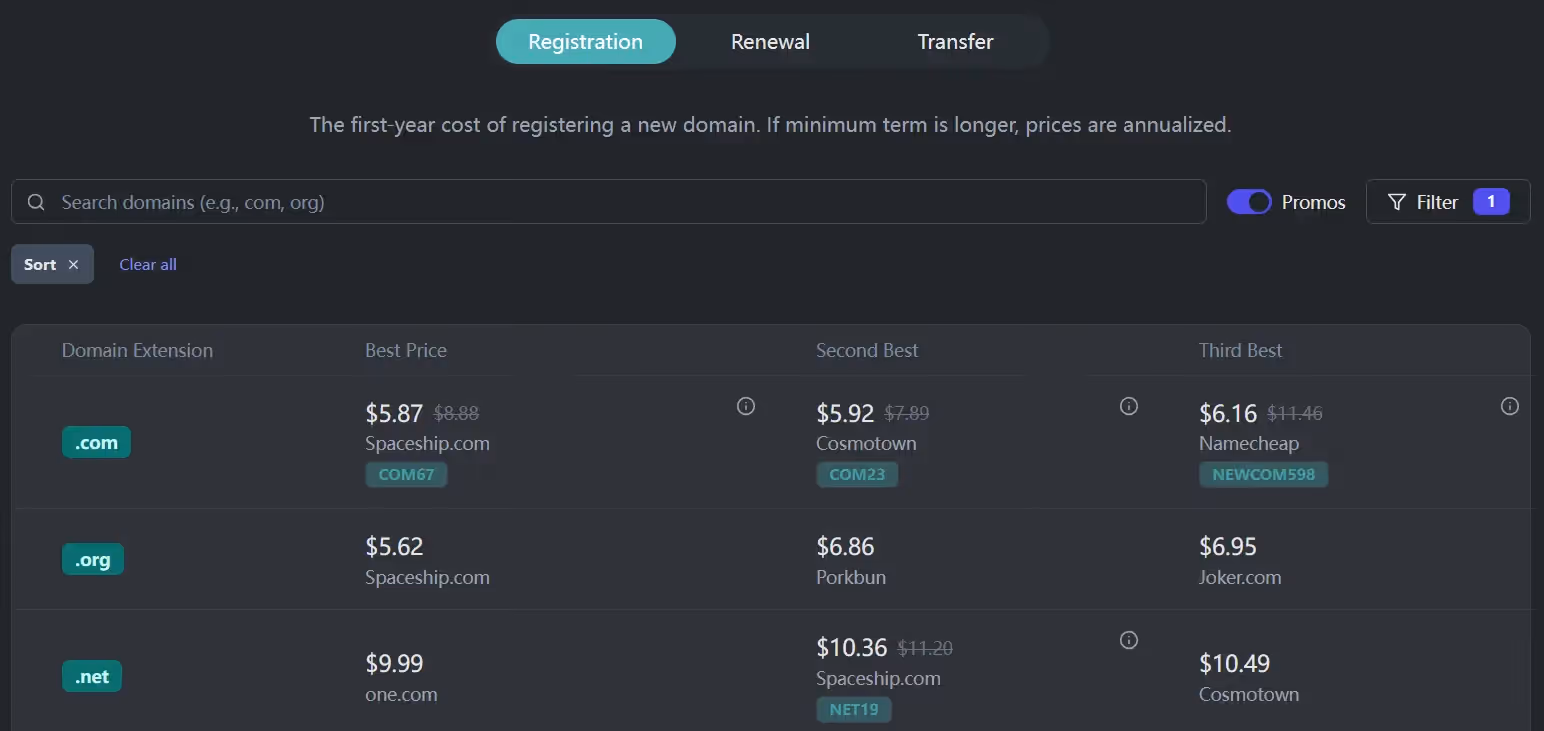The image size is (1544, 731).
Task: Click the search magnifier icon
Action: click(36, 202)
